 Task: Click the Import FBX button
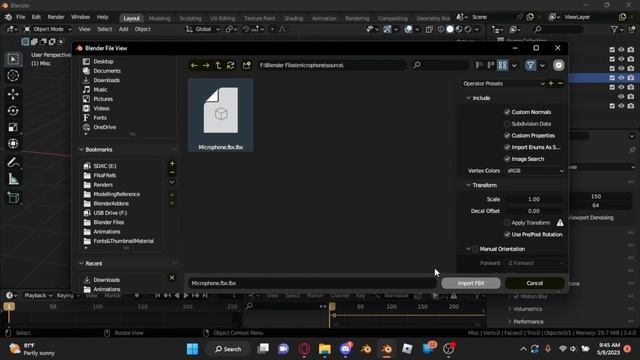click(x=471, y=283)
